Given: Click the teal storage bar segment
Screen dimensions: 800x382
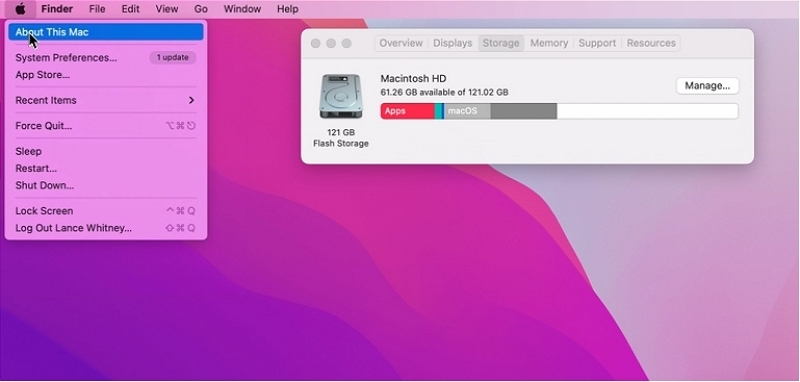Looking at the screenshot, I should pyautogui.click(x=439, y=111).
